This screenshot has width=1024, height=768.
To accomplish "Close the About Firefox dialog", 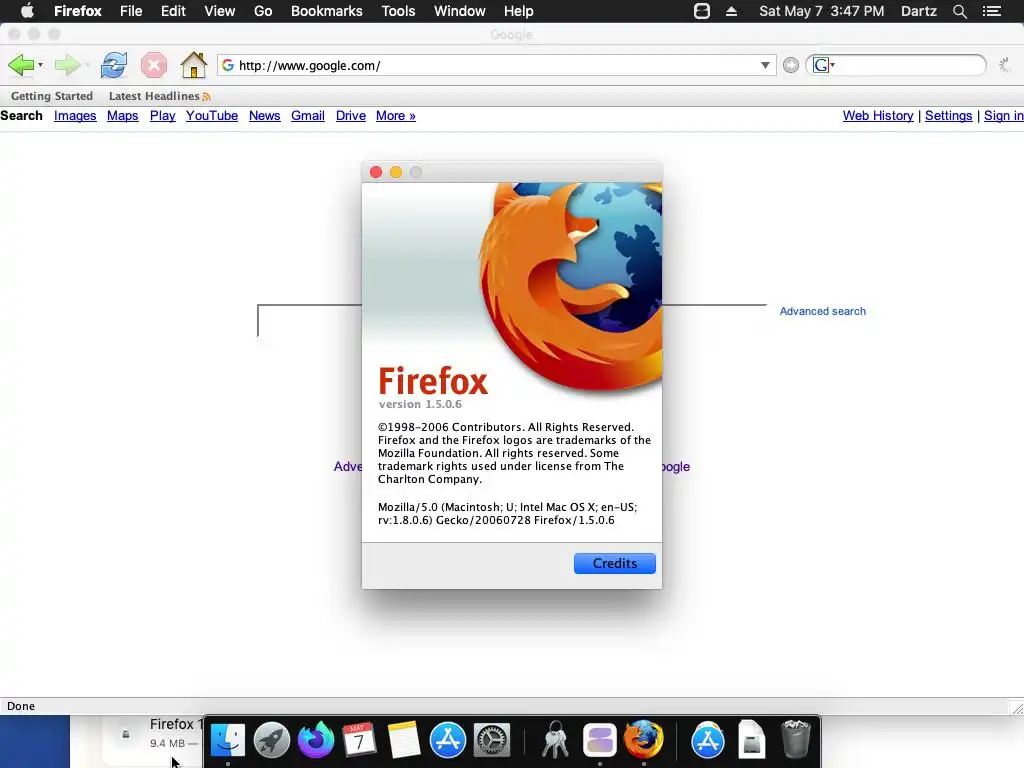I will 376,172.
